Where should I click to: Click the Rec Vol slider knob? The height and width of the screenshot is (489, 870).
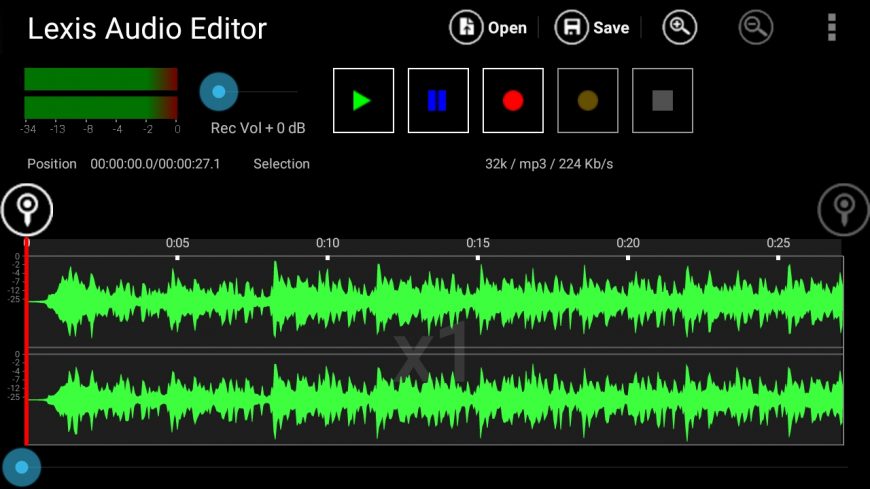[219, 92]
